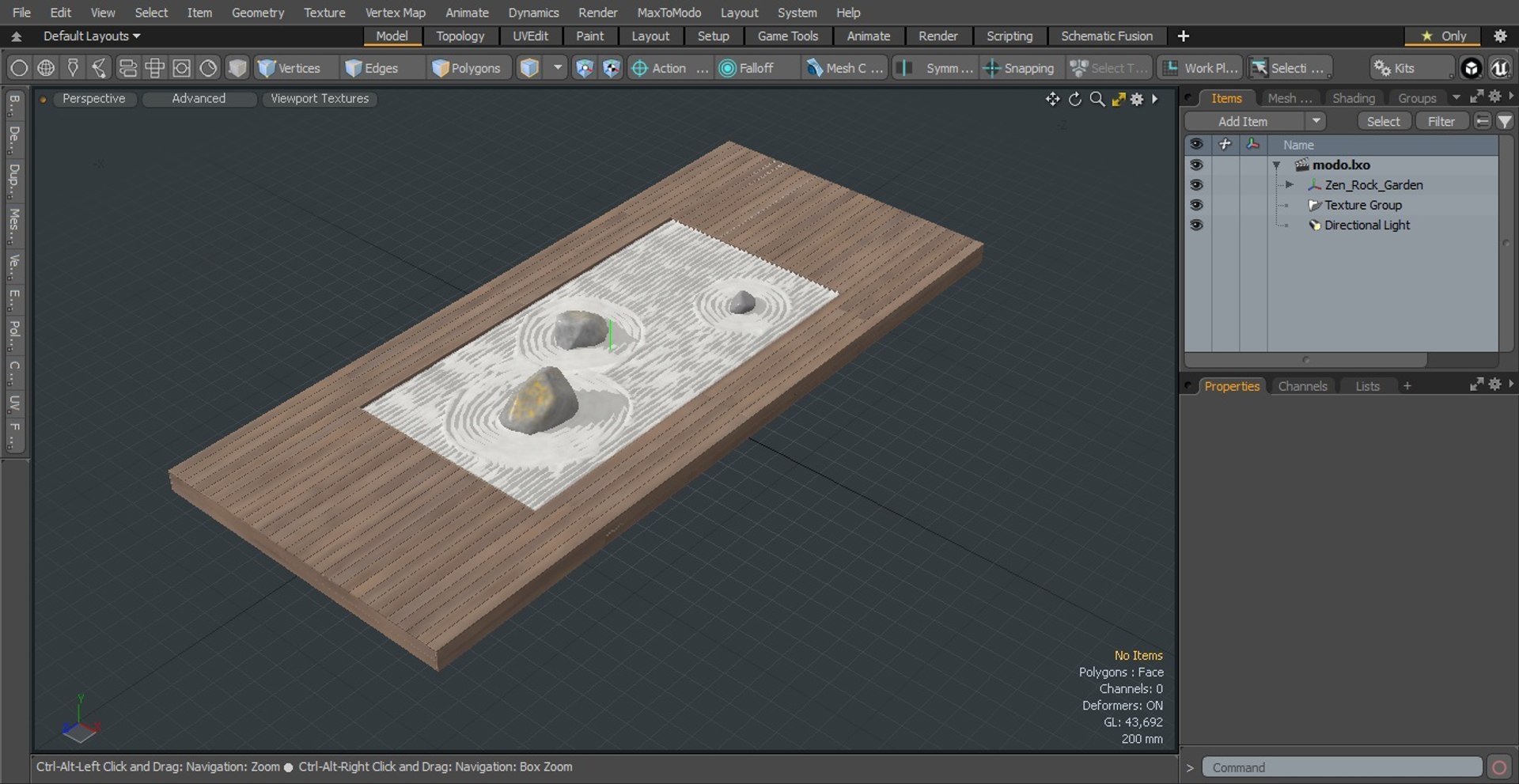
Task: Toggle visibility of Texture Group
Action: pyautogui.click(x=1196, y=205)
